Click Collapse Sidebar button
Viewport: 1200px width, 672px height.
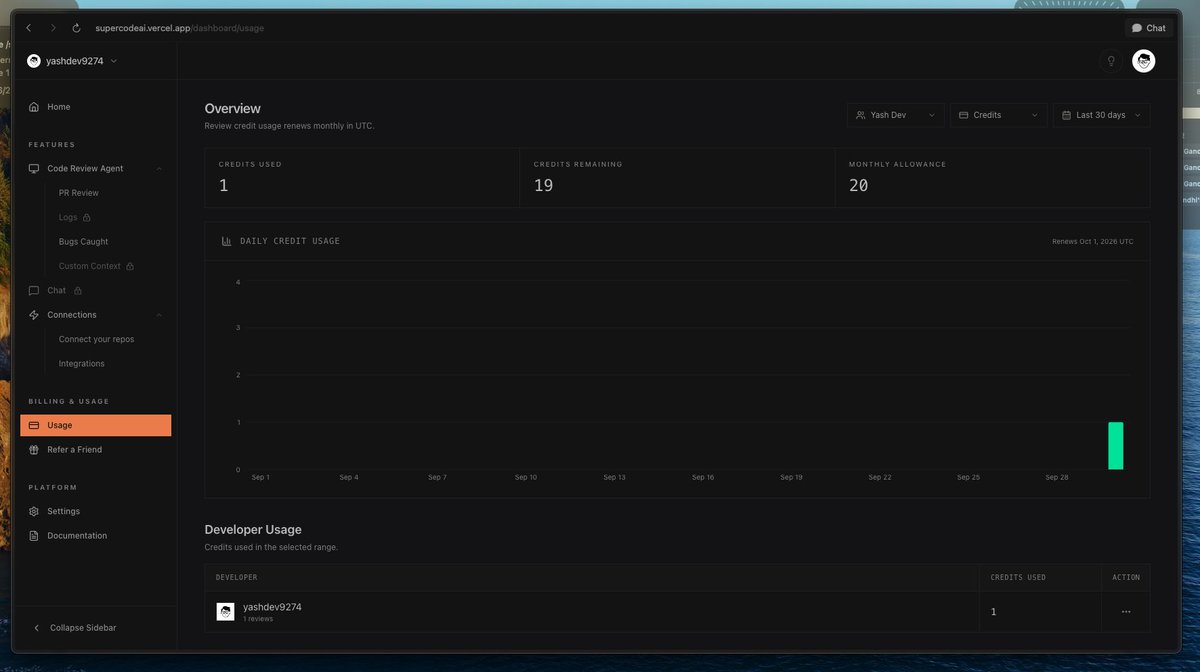click(x=75, y=628)
